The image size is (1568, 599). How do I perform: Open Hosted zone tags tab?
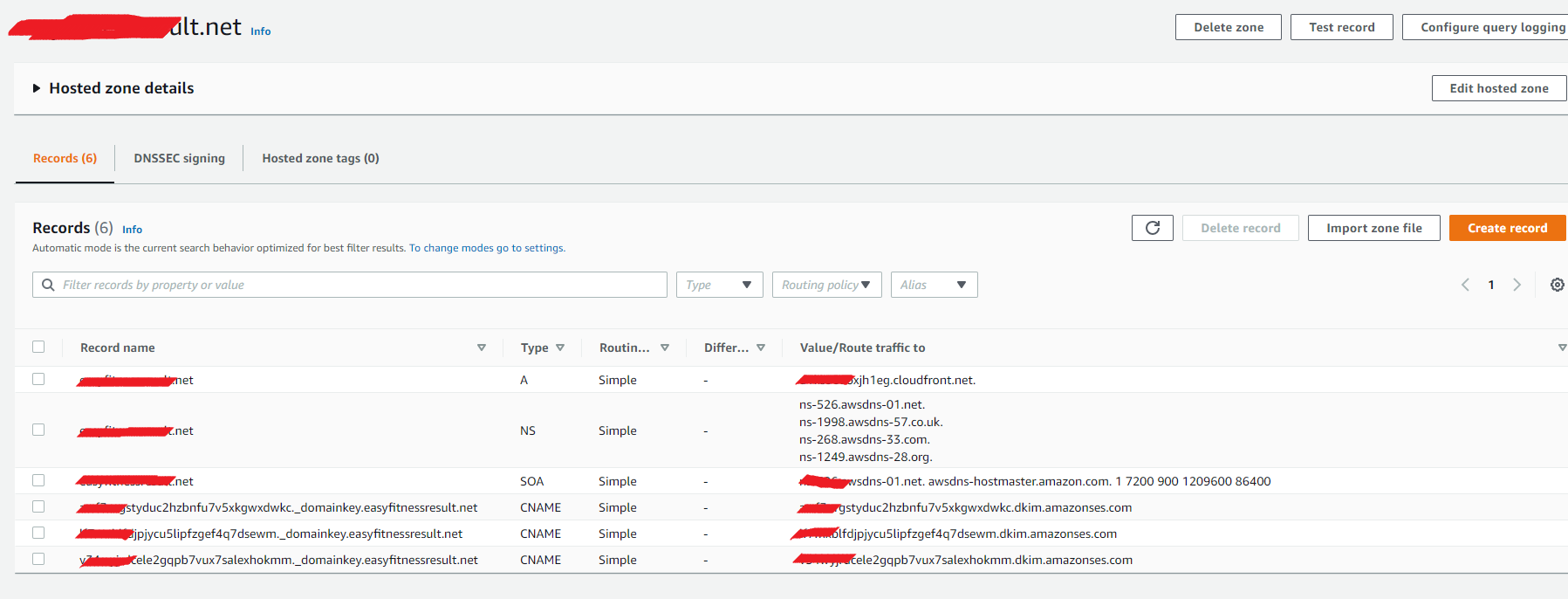click(320, 158)
